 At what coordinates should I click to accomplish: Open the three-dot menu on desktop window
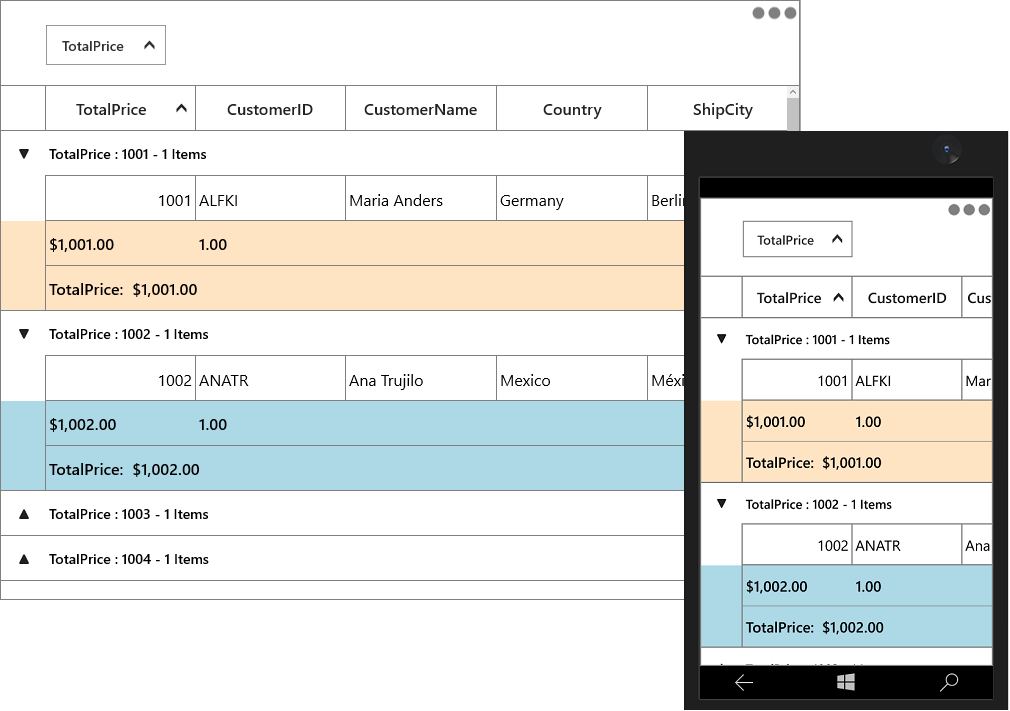pos(774,13)
